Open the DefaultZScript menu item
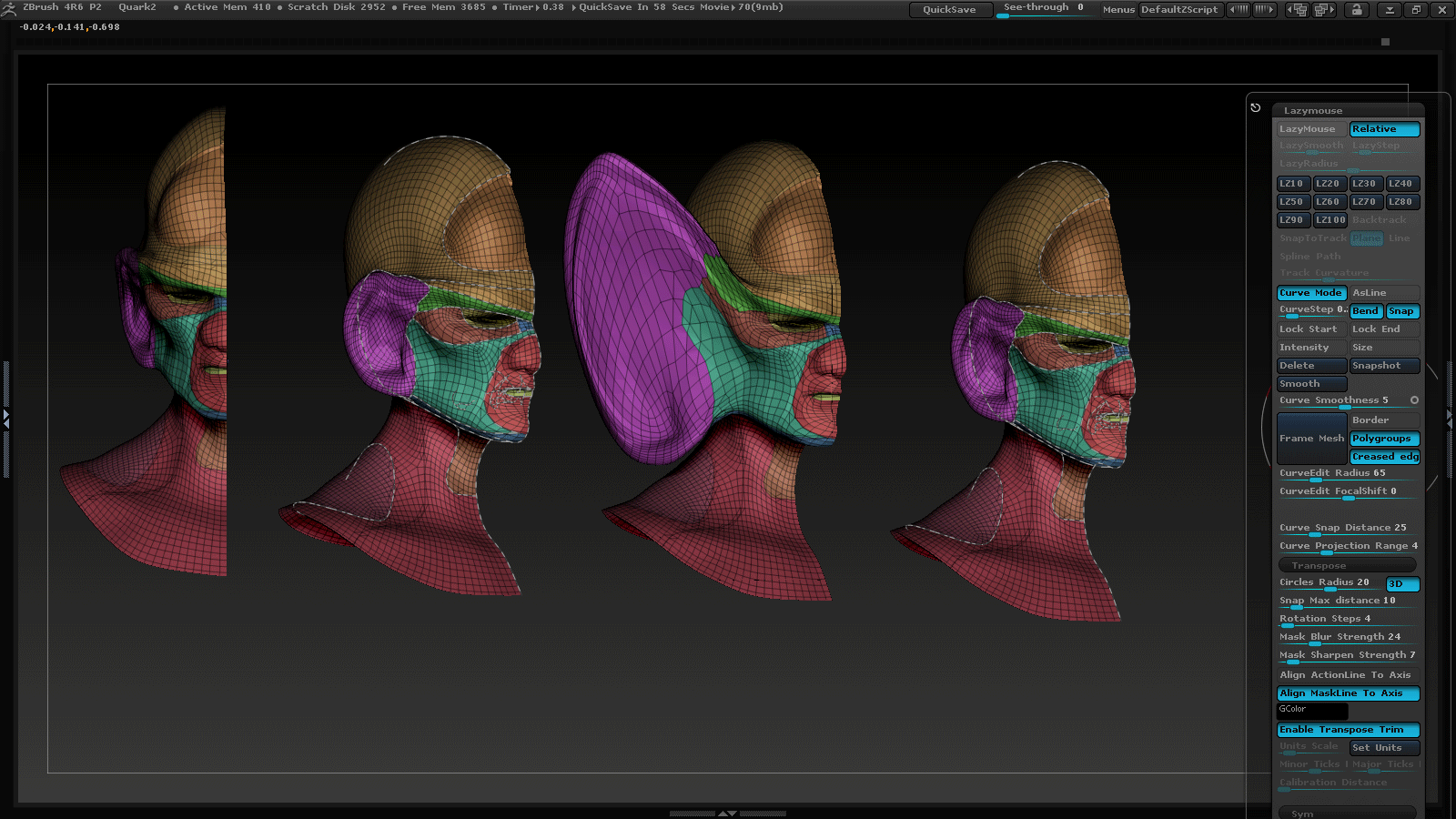1456x819 pixels. 1178,10
